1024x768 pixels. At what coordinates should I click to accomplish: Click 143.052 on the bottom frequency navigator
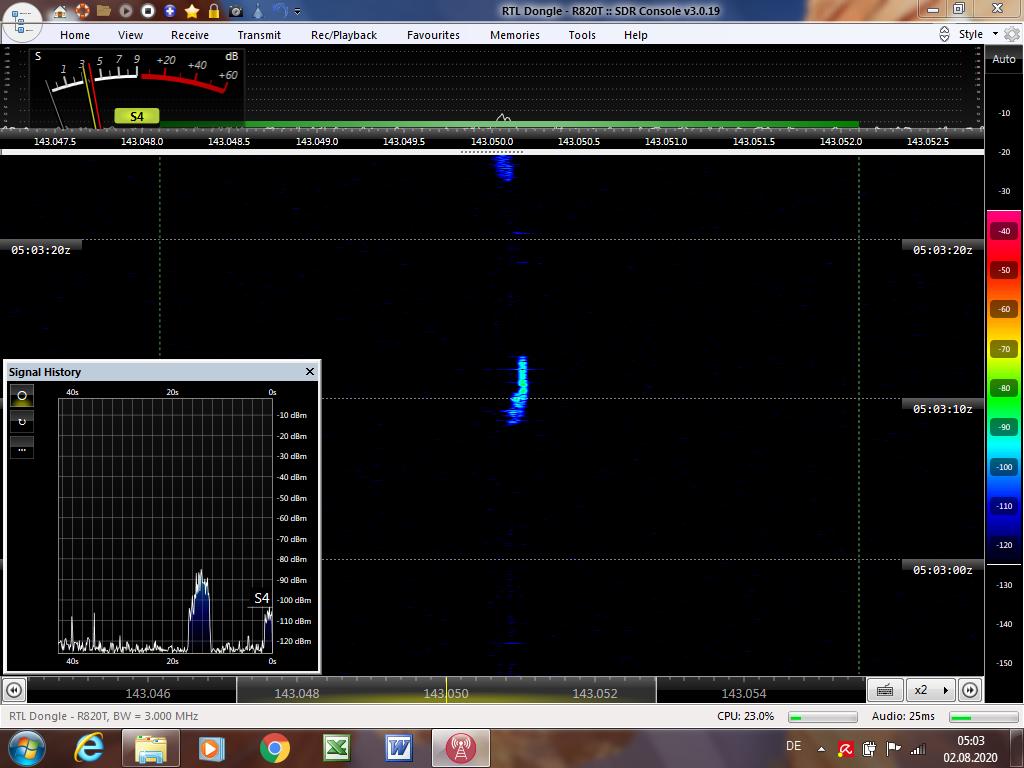[x=594, y=694]
